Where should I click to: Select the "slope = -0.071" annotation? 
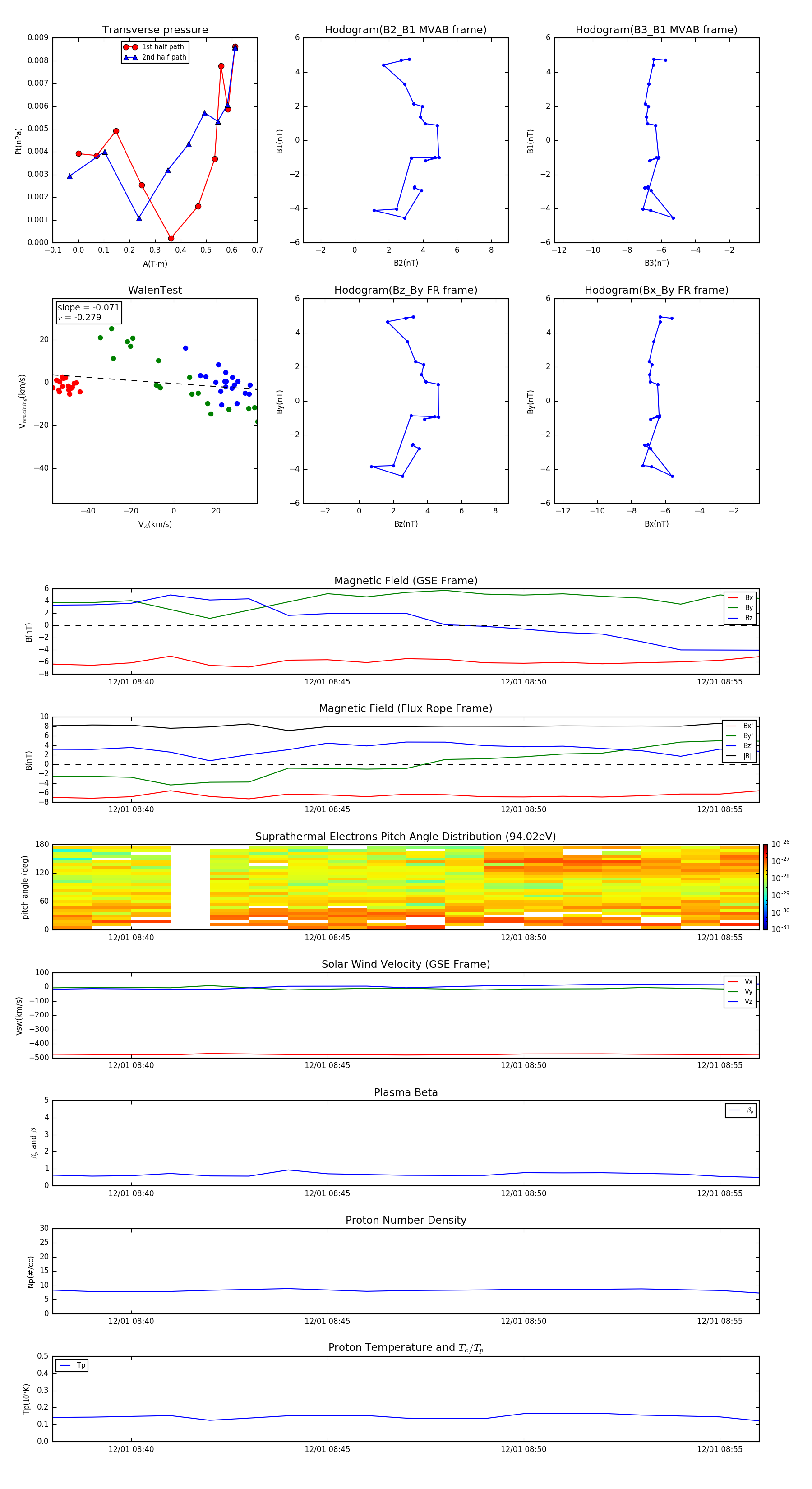point(88,308)
